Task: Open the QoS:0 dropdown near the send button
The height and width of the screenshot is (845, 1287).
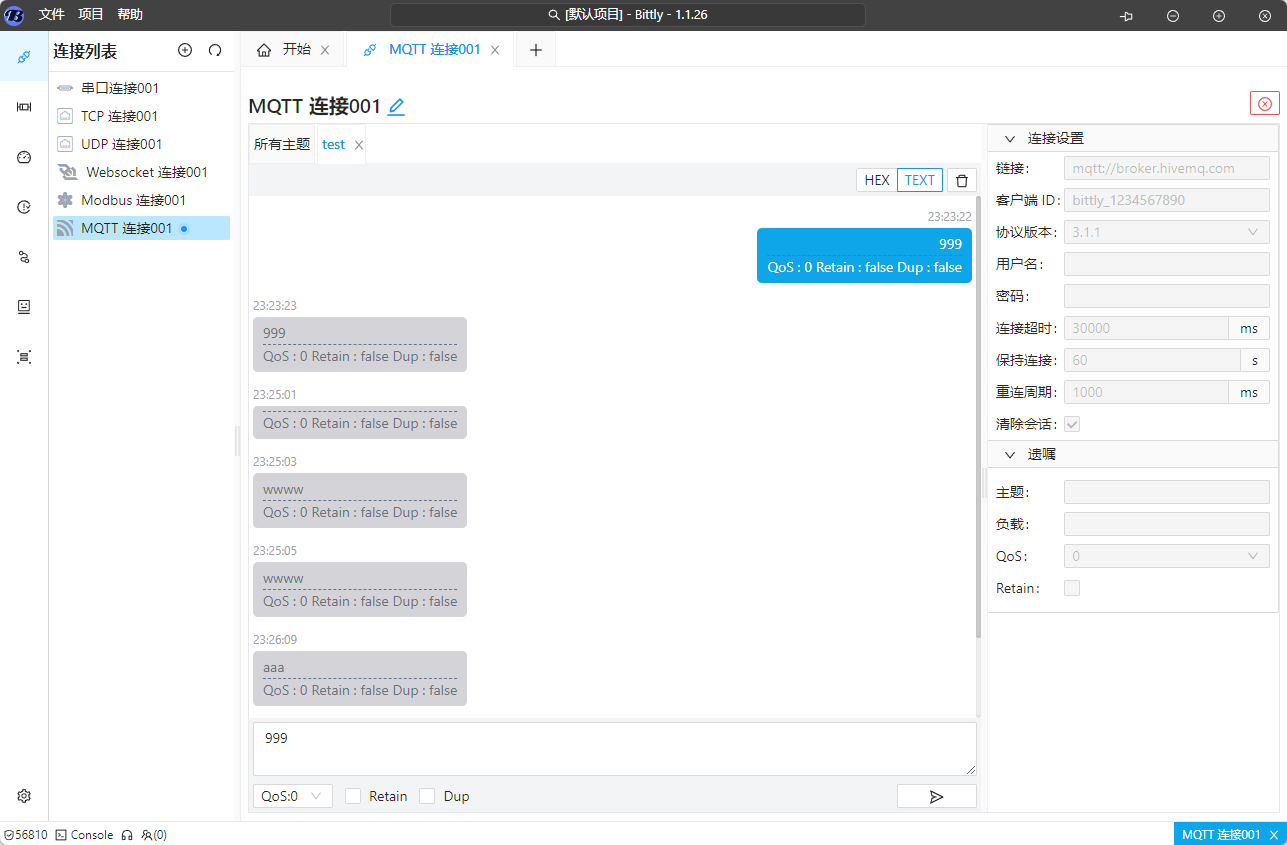Action: (292, 795)
